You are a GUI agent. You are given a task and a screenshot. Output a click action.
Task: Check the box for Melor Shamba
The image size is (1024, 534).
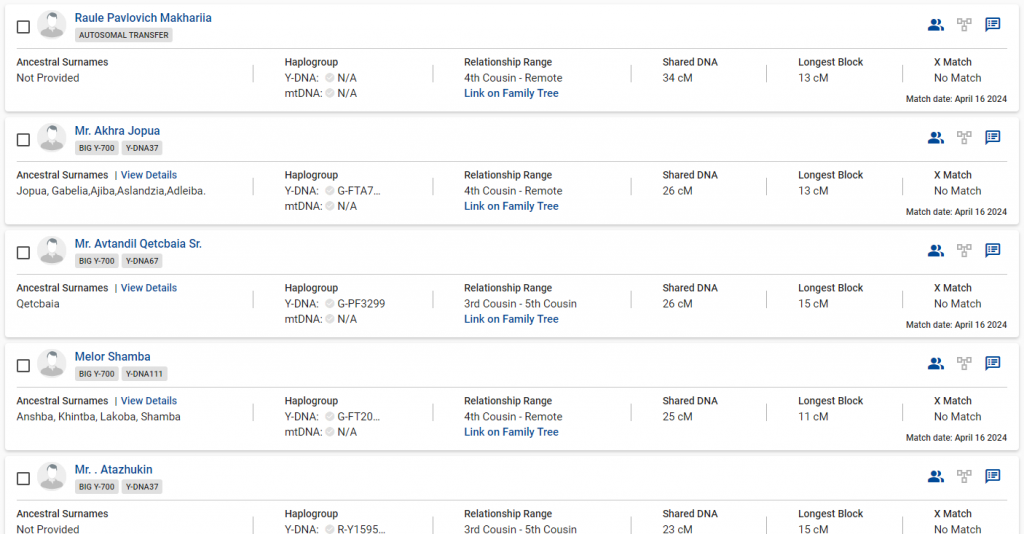[23, 366]
